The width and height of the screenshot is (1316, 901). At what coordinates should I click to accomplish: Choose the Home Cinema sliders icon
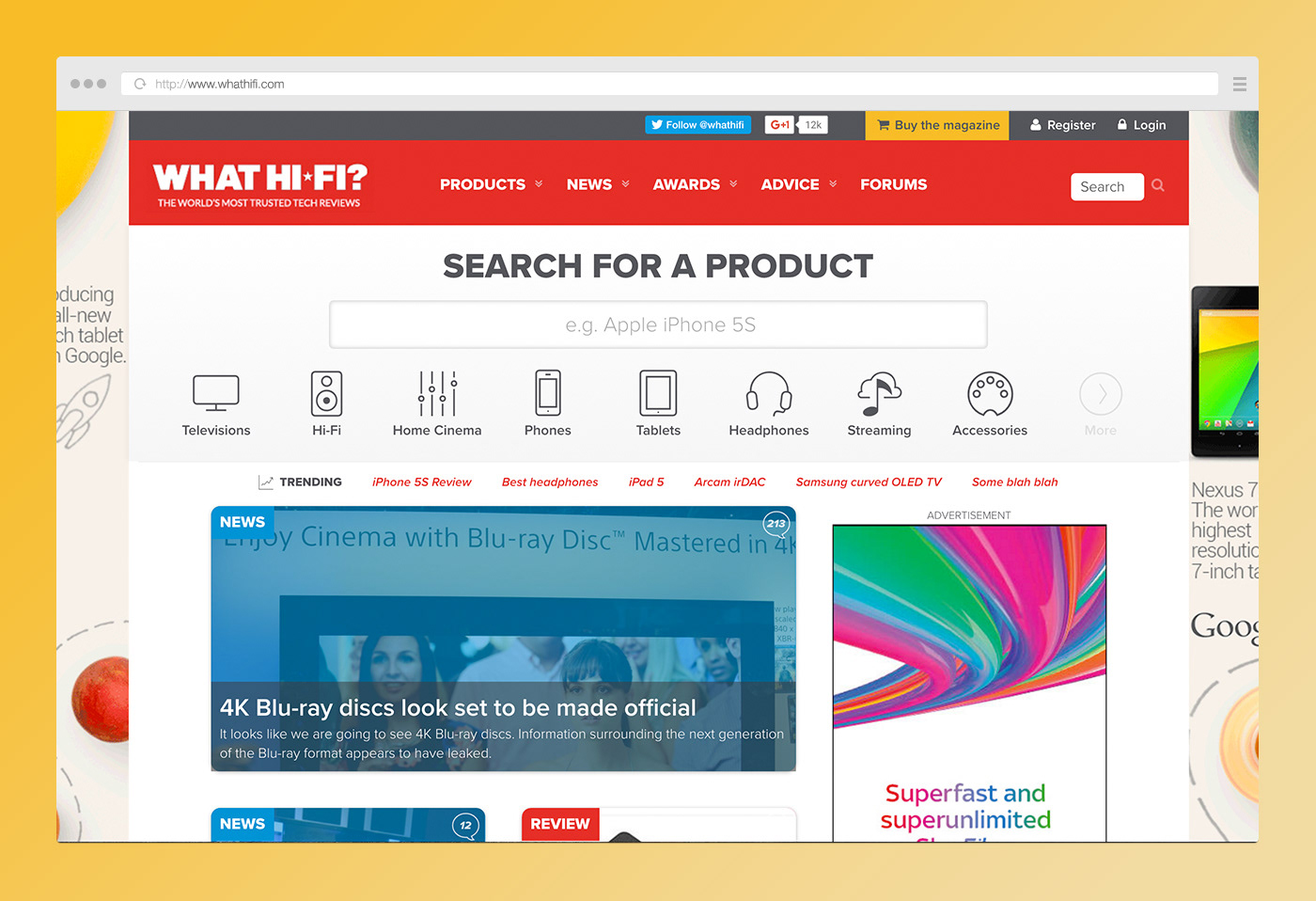[x=437, y=393]
